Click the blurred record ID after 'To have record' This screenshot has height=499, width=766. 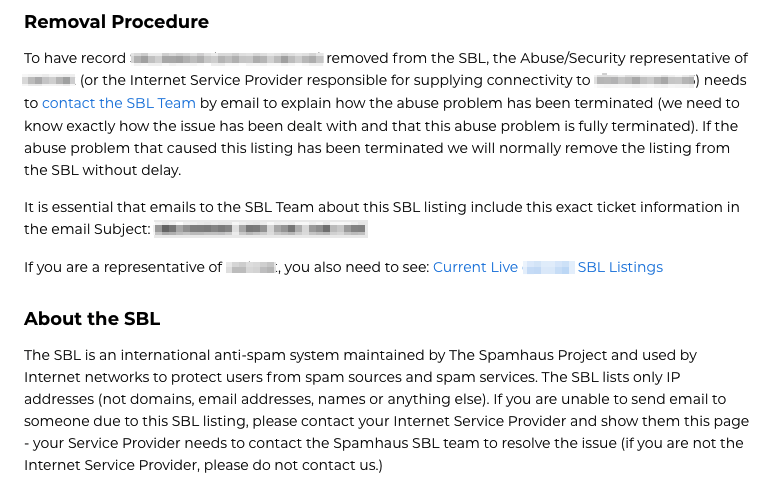click(227, 59)
